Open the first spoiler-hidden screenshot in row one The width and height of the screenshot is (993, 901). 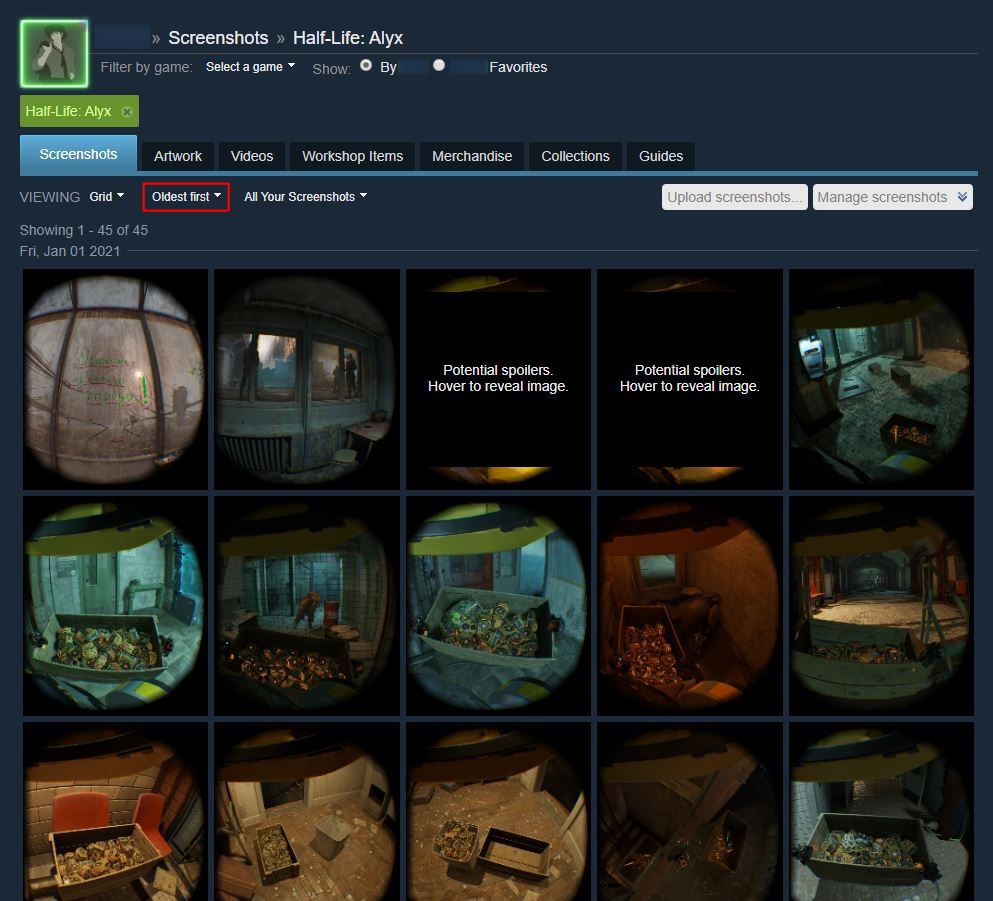498,379
